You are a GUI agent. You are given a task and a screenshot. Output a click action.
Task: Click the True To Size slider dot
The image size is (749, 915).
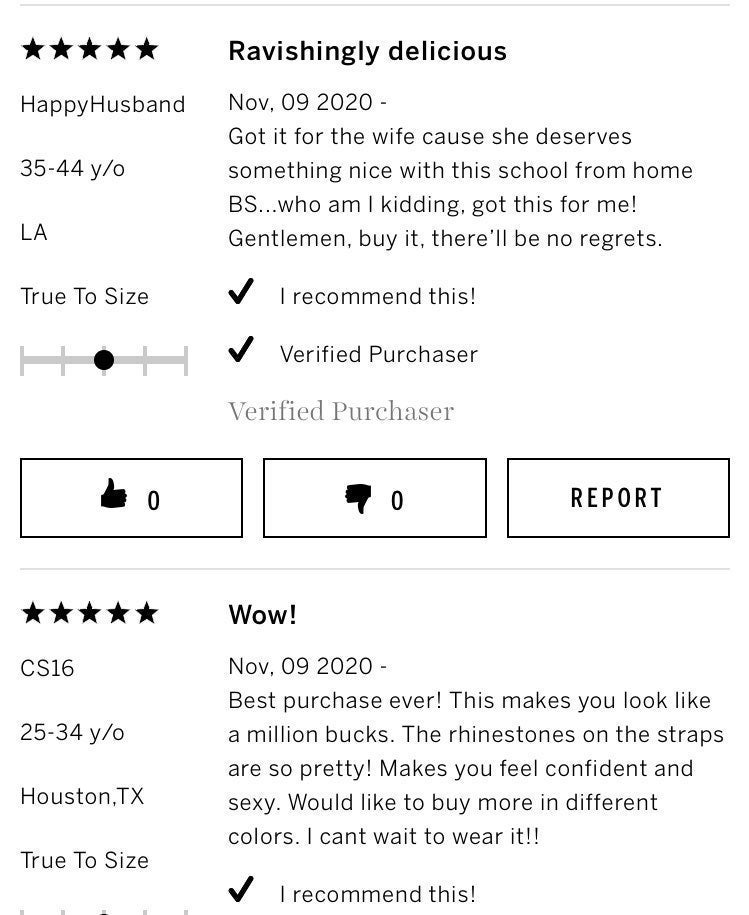coord(104,360)
